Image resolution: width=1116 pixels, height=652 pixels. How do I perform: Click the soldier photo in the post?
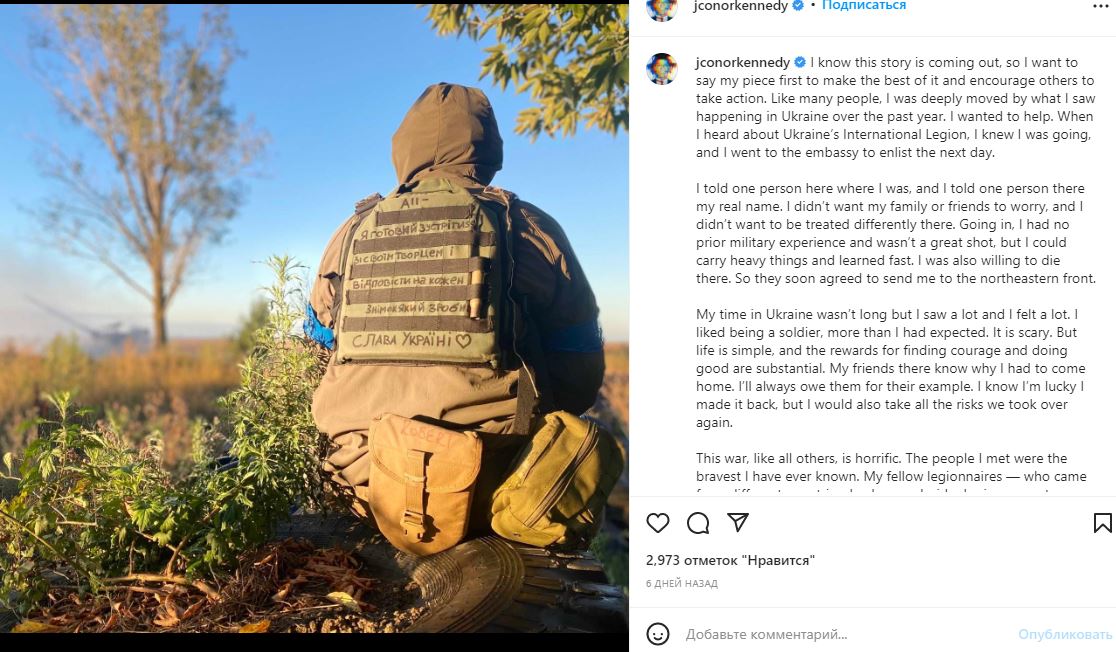click(x=314, y=318)
